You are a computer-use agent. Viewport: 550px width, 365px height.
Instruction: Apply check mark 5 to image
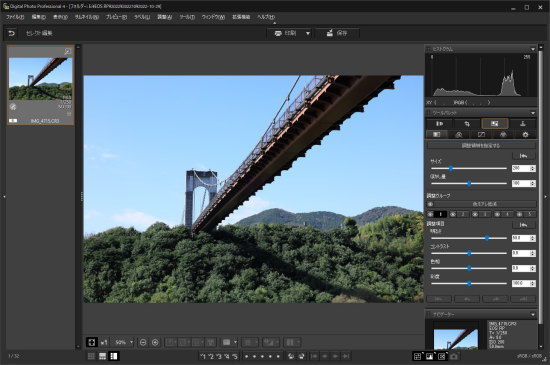point(235,356)
